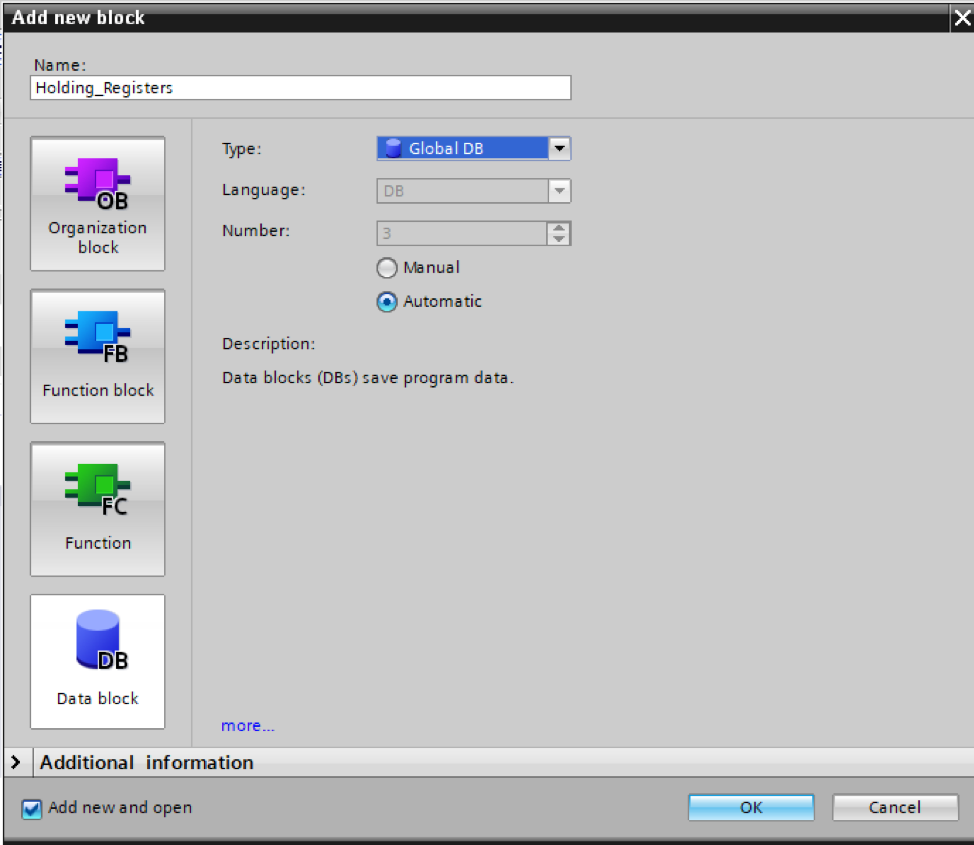Open the Type dropdown showing Global DB
This screenshot has height=845, width=974.
point(559,148)
